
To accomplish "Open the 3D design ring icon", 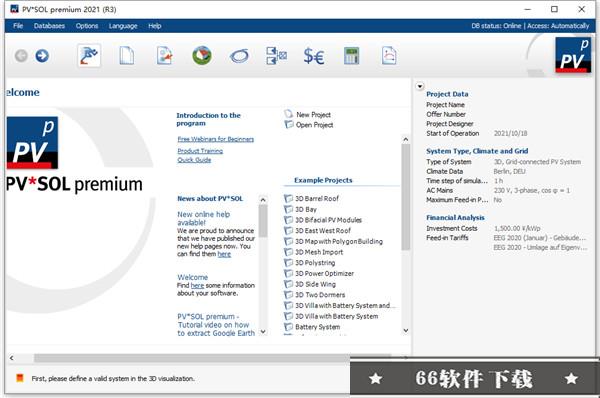I will pos(239,56).
